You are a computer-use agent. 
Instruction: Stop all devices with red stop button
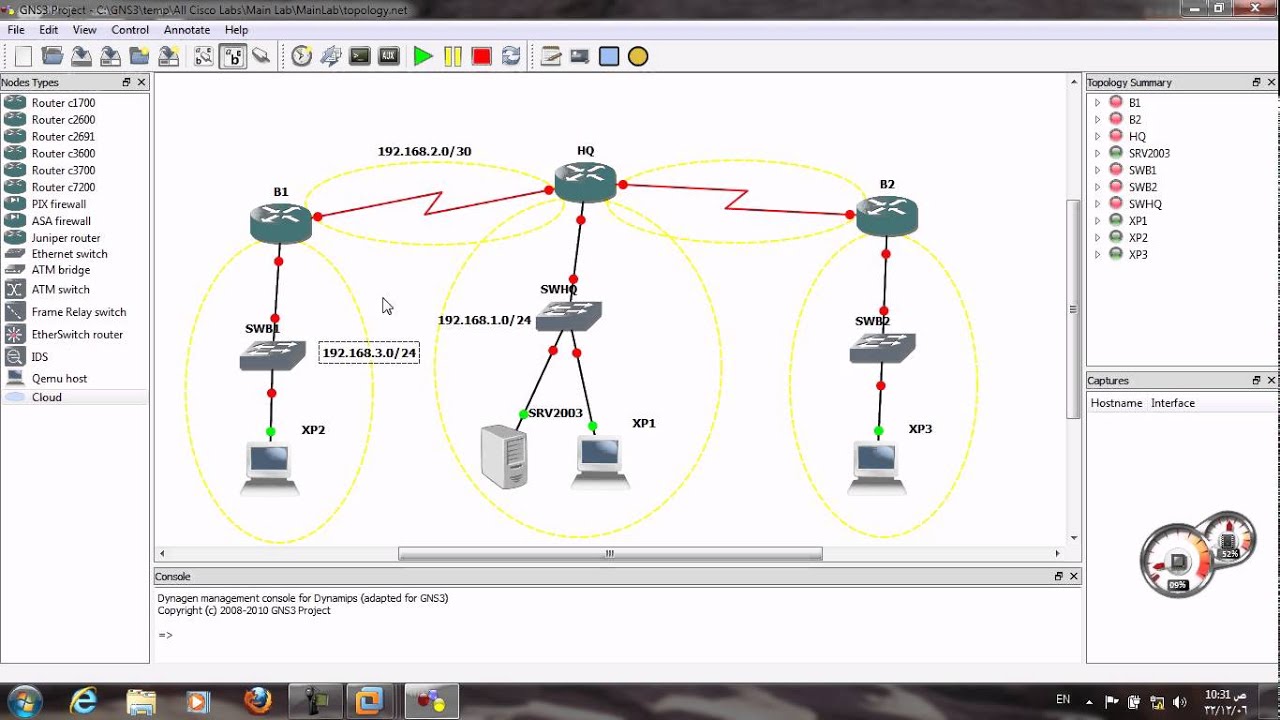[481, 56]
